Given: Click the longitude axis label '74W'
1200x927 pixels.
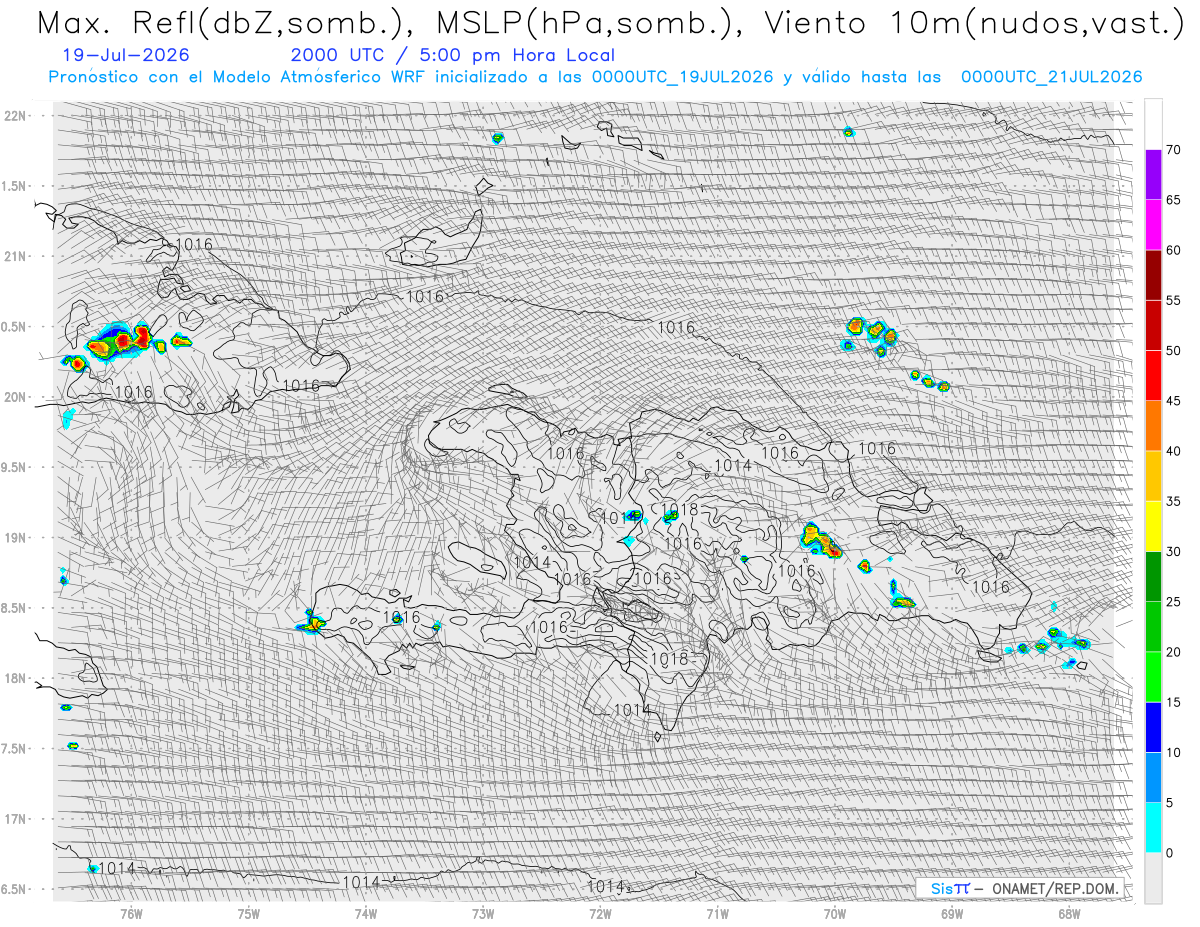Looking at the screenshot, I should click(366, 913).
